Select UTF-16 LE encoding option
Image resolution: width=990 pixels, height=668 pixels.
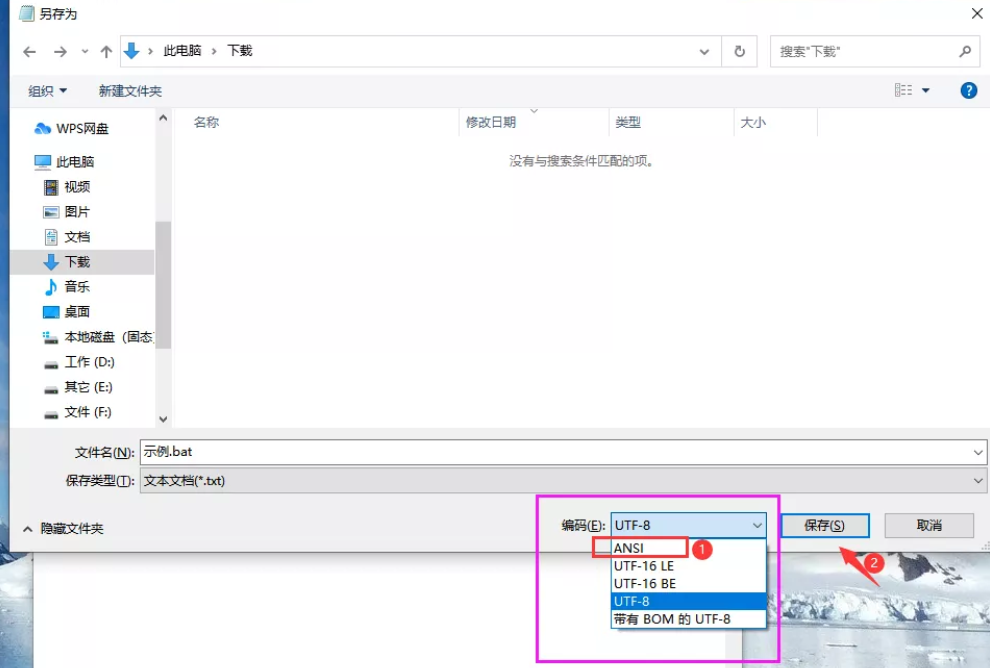pos(644,566)
